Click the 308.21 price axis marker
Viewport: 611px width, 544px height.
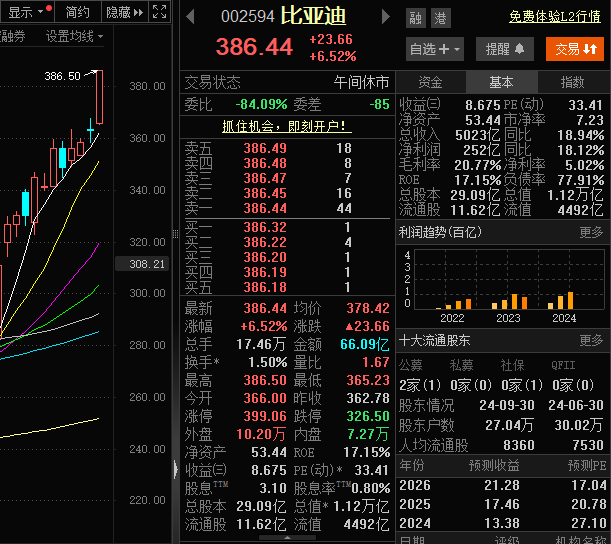[x=143, y=264]
